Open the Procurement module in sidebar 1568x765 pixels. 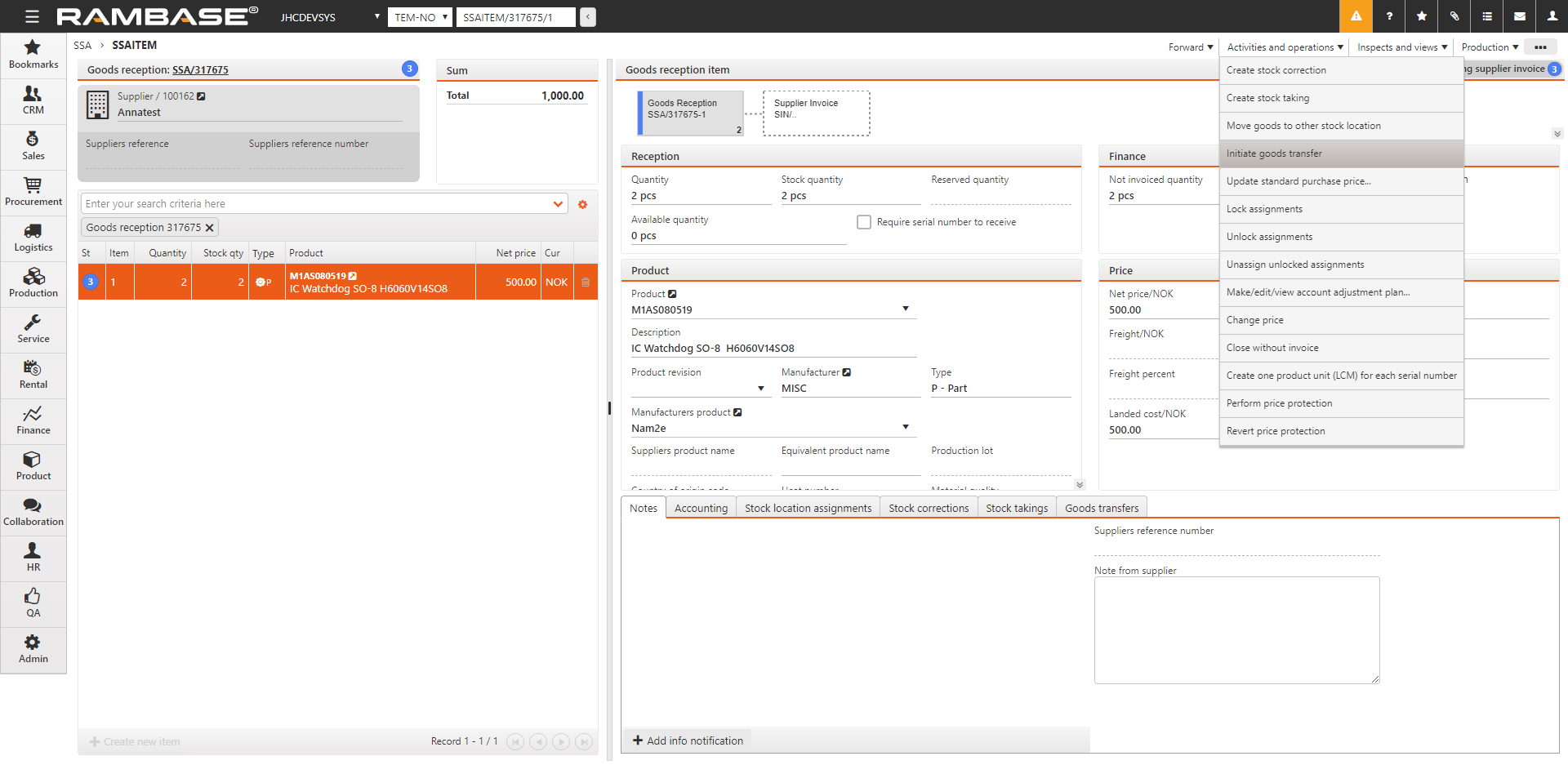click(x=33, y=191)
